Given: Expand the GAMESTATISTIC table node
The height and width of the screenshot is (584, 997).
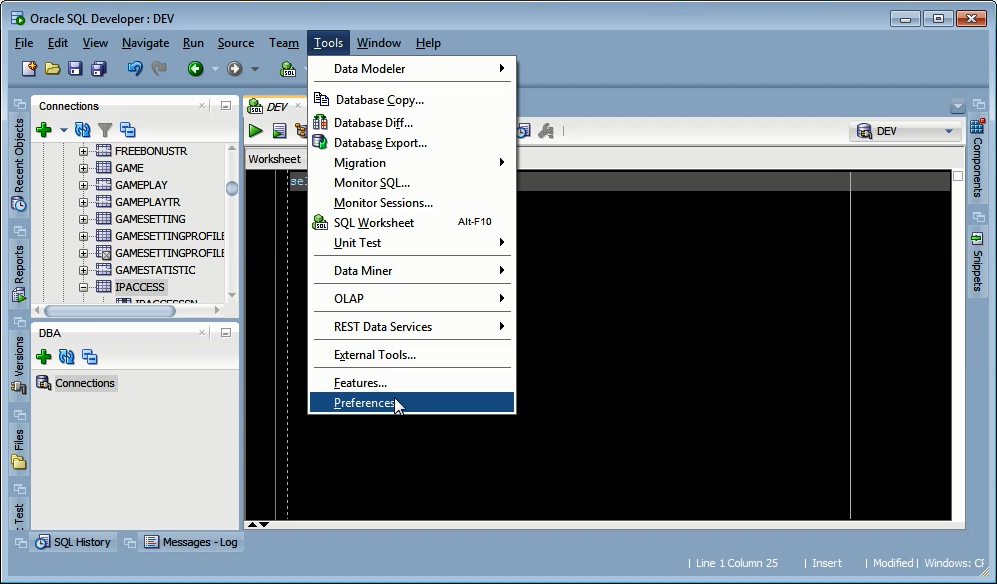Looking at the screenshot, I should pos(83,270).
